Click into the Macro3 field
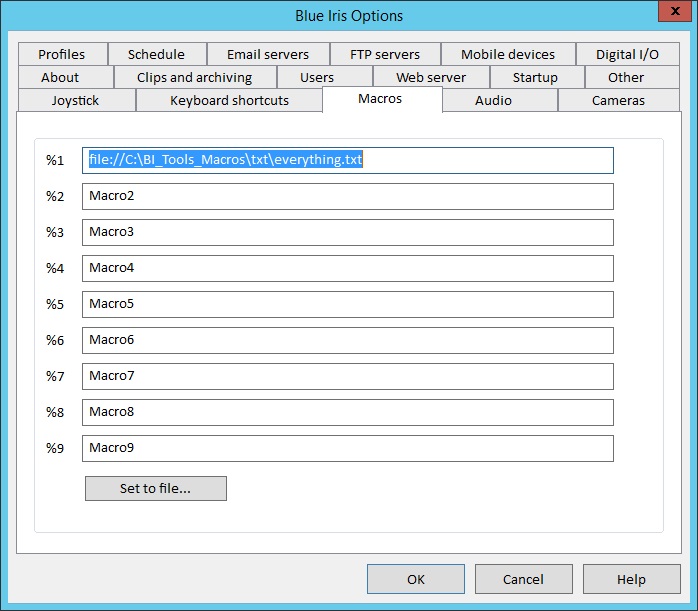Viewport: 698px width, 611px height. tap(348, 232)
